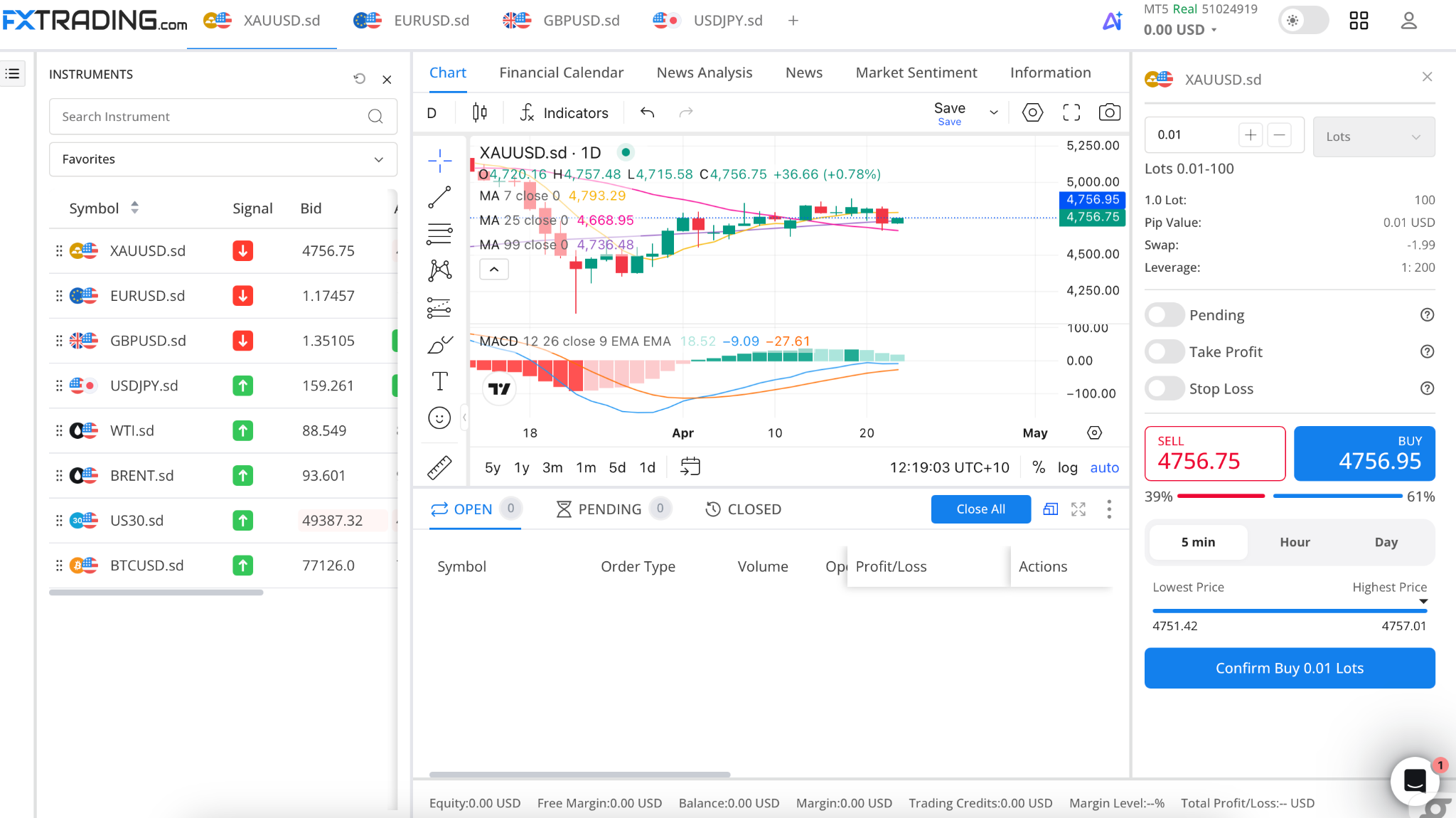Screen dimensions: 1456x818
Task: Toggle log scale on chart
Action: coord(1067,467)
